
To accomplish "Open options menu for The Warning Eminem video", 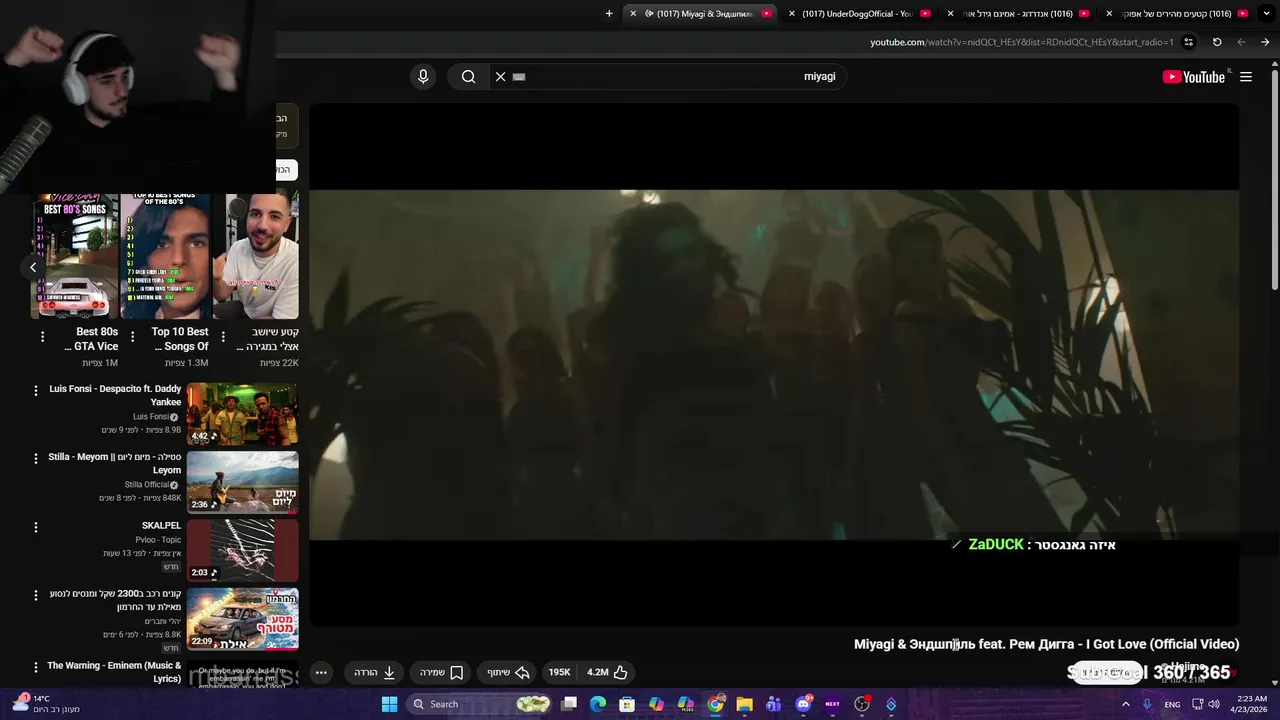I will (x=36, y=667).
